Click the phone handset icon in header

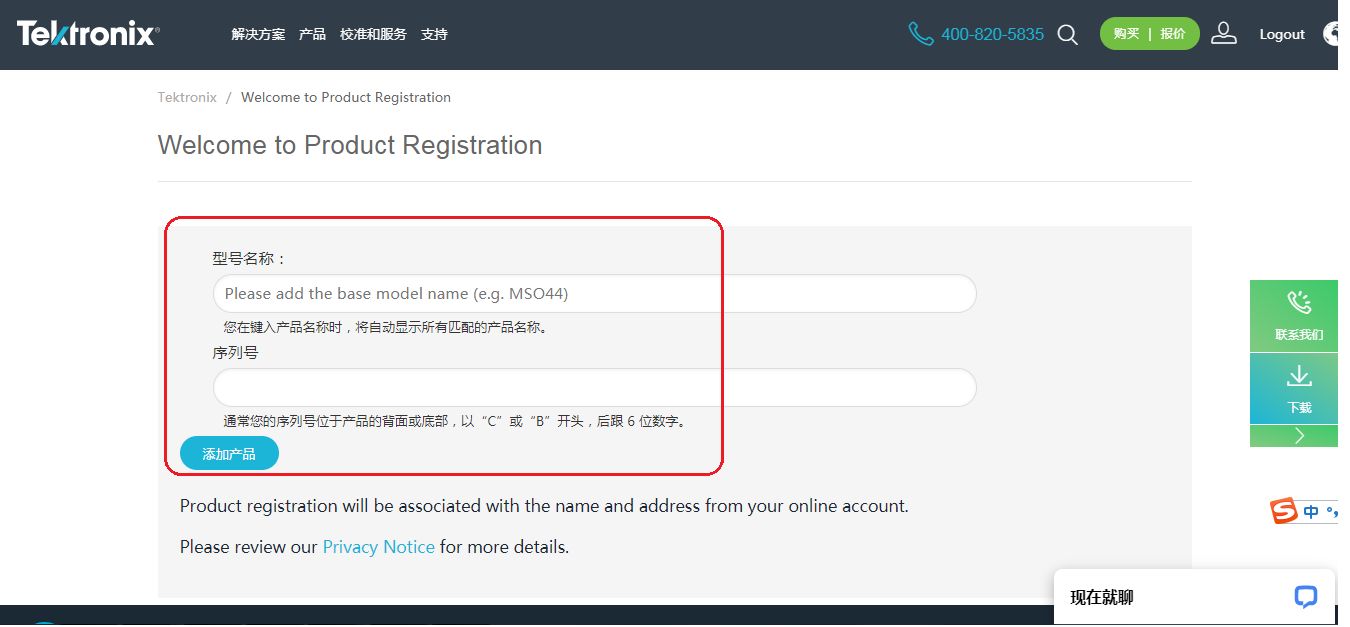click(x=921, y=34)
